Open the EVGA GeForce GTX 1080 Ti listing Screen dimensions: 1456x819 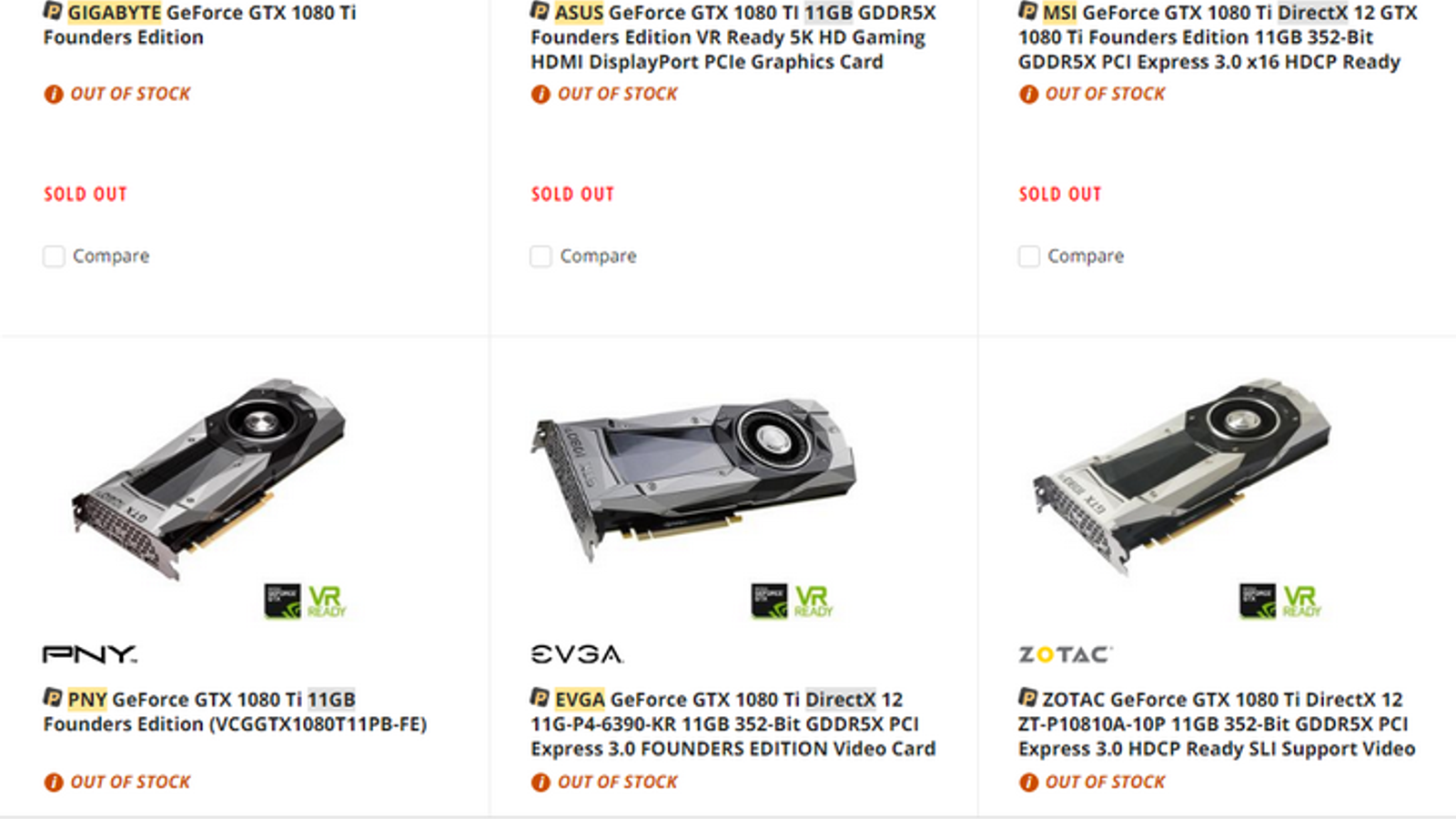click(733, 724)
